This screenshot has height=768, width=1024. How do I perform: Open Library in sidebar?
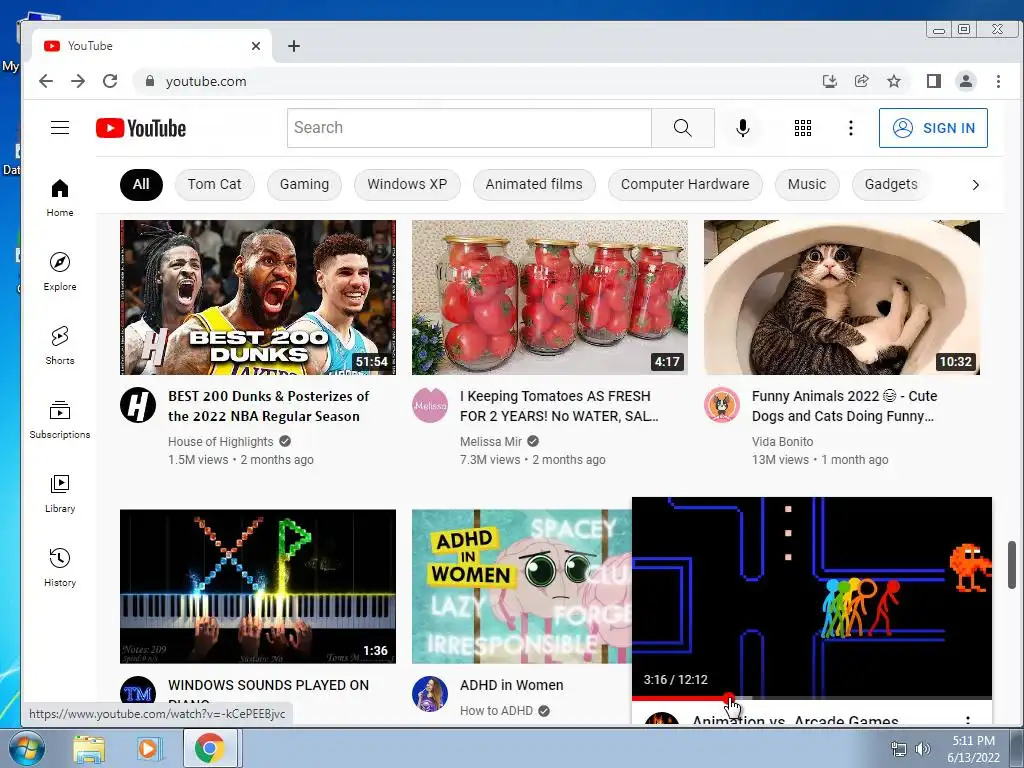[x=59, y=493]
